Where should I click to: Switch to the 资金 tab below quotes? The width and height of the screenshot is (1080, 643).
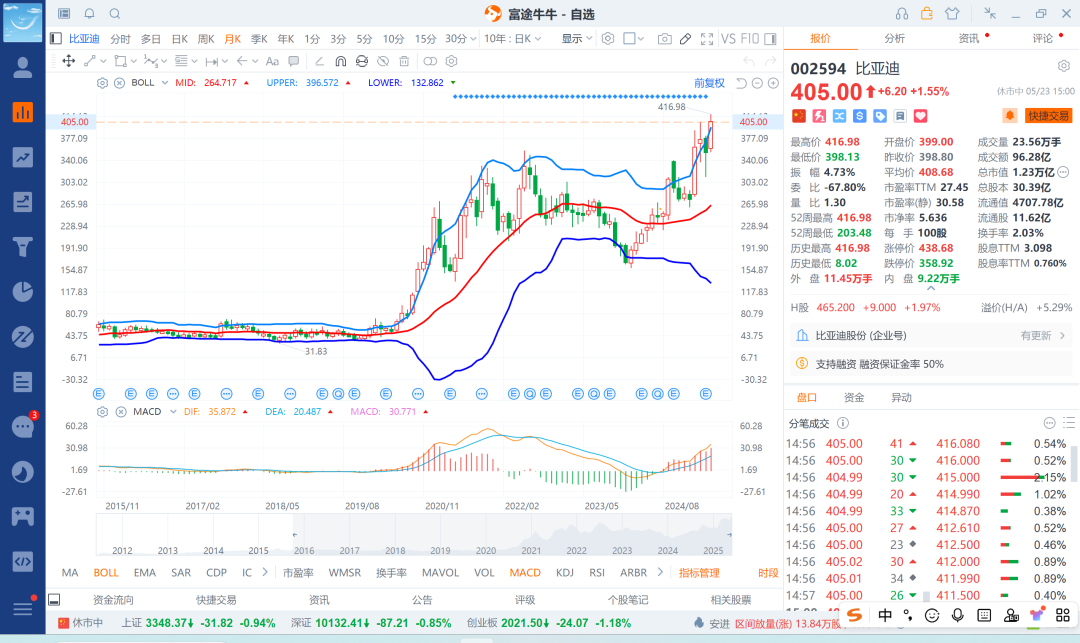click(853, 397)
